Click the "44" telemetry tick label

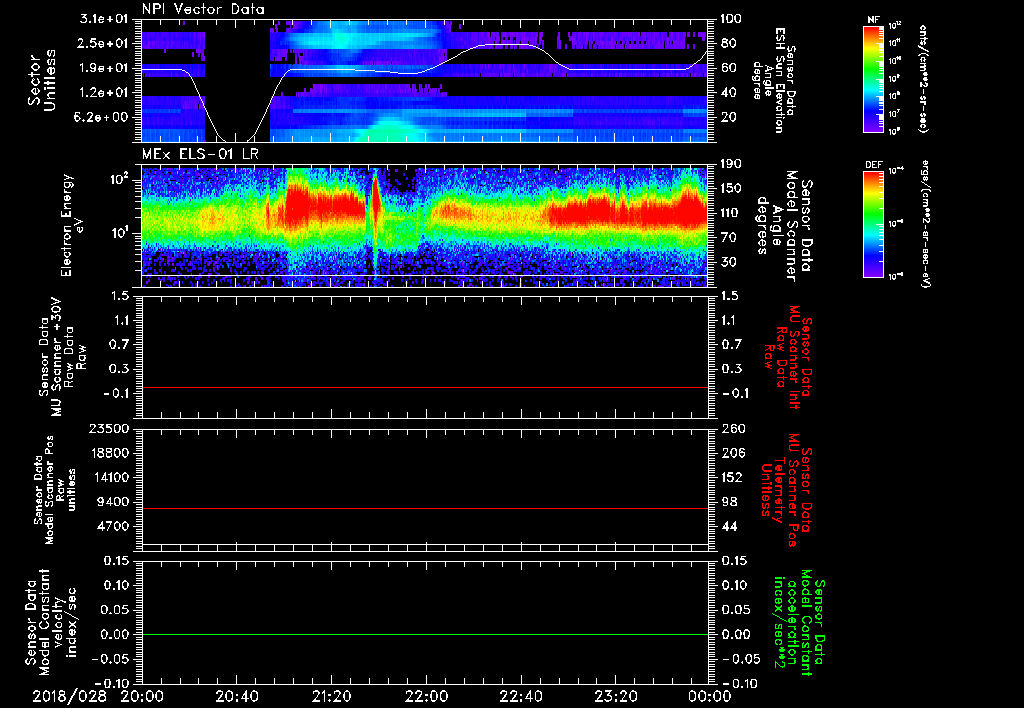pos(729,526)
